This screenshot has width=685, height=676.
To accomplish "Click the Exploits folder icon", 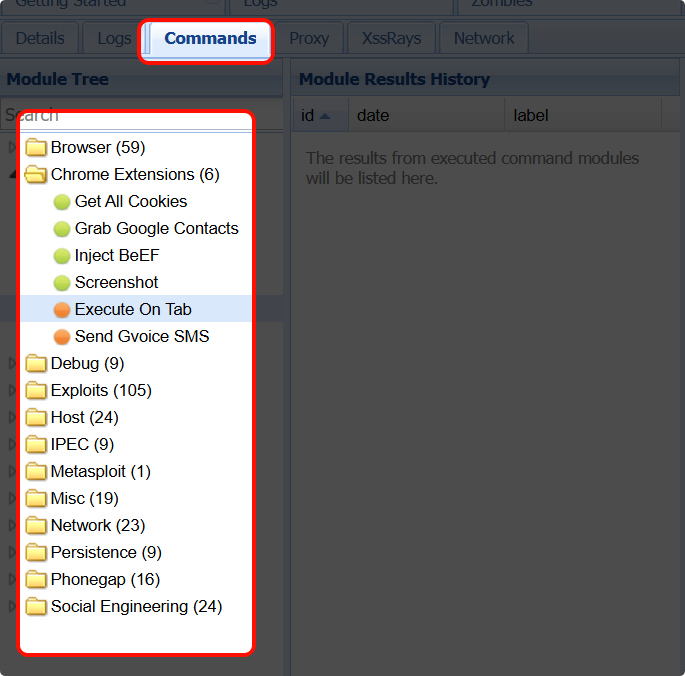I will [37, 391].
